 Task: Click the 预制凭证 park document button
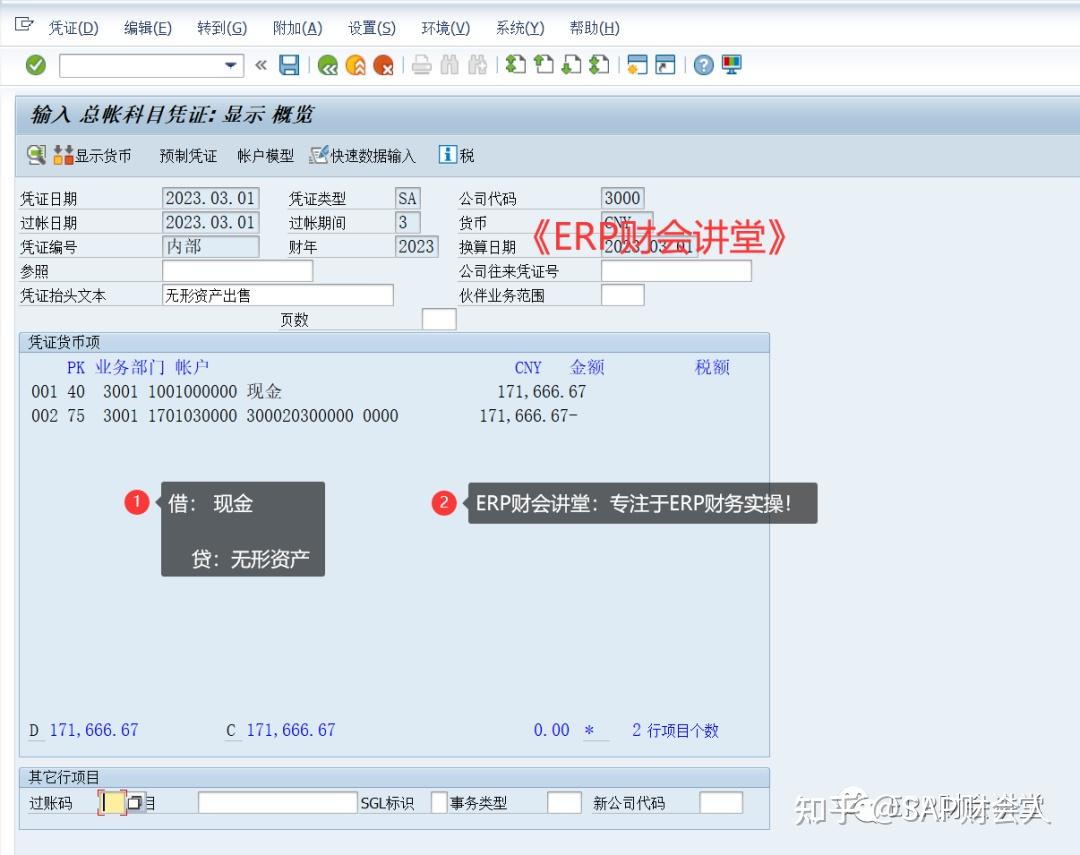click(x=190, y=155)
